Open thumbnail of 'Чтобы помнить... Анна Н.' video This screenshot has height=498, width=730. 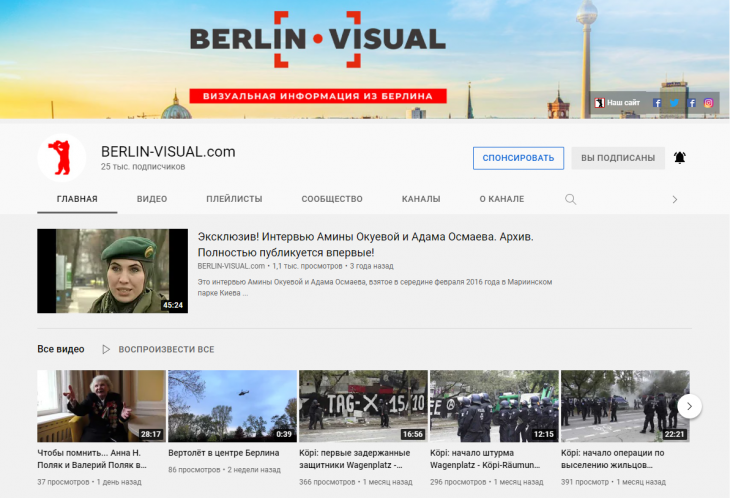pyautogui.click(x=101, y=406)
